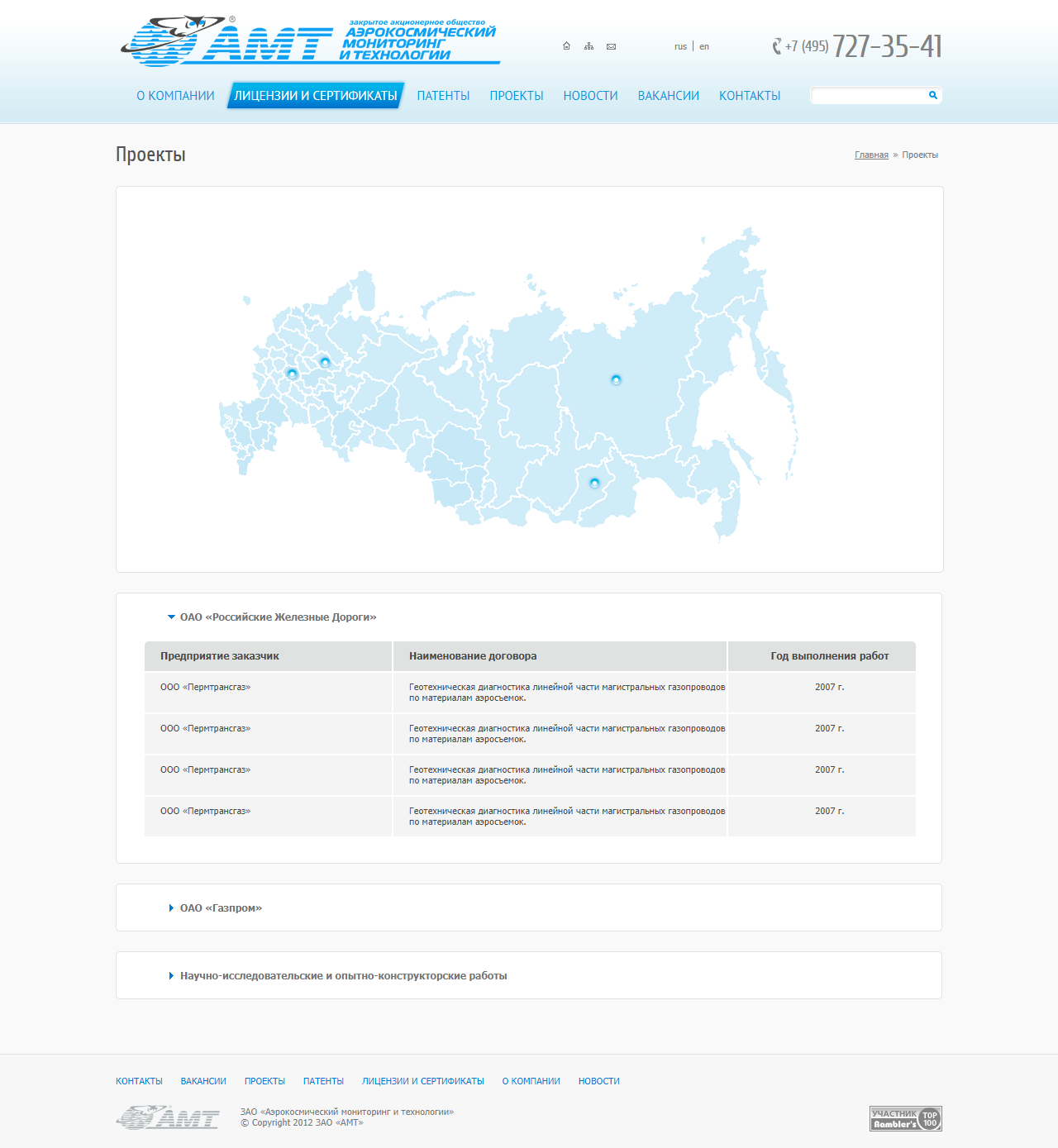This screenshot has height=1148, width=1058.
Task: Switch language to rus
Action: (x=680, y=47)
